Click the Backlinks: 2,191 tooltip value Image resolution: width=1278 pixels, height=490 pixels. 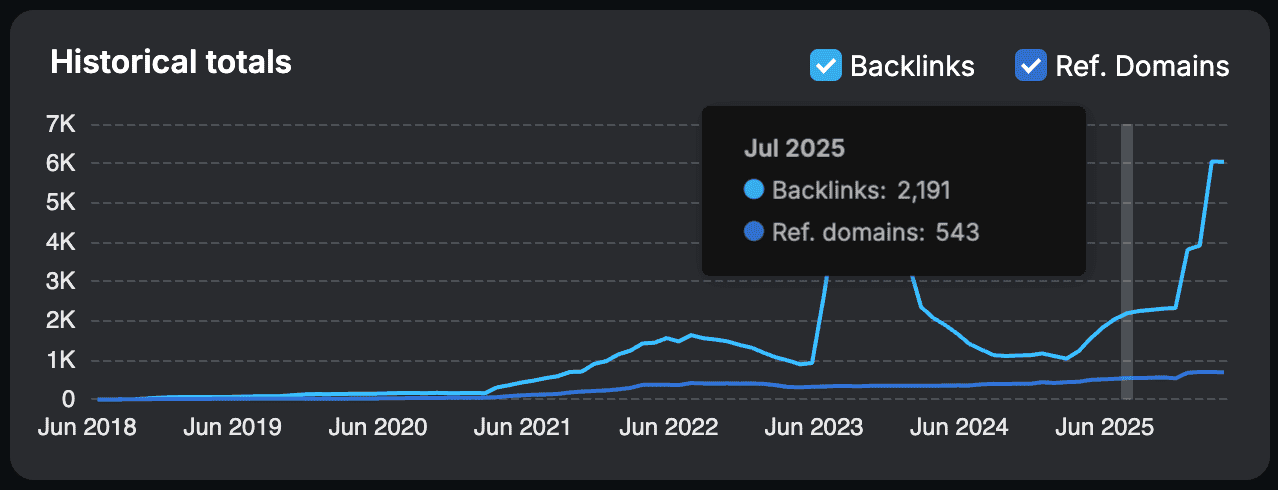860,190
